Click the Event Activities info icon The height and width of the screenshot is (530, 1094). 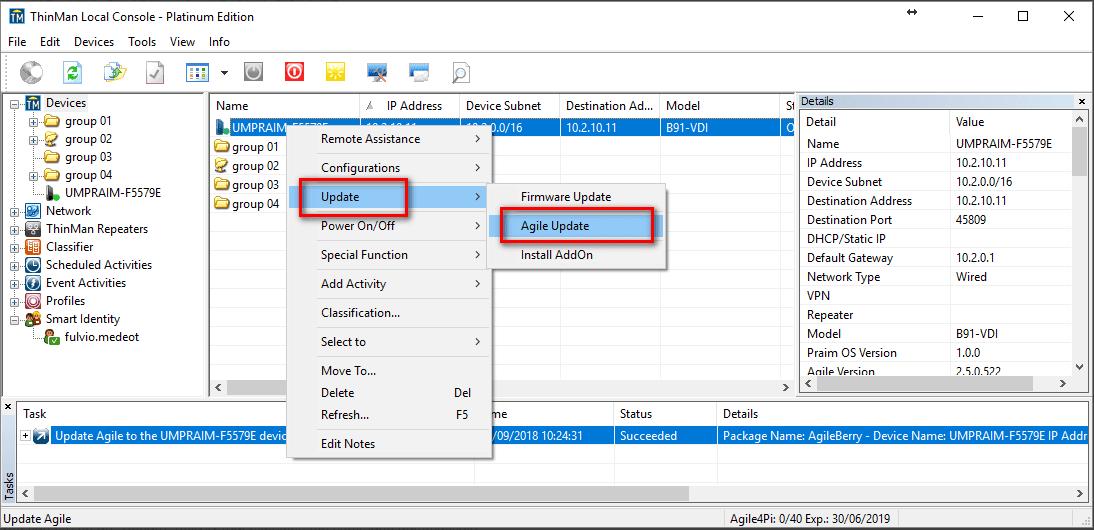point(33,283)
